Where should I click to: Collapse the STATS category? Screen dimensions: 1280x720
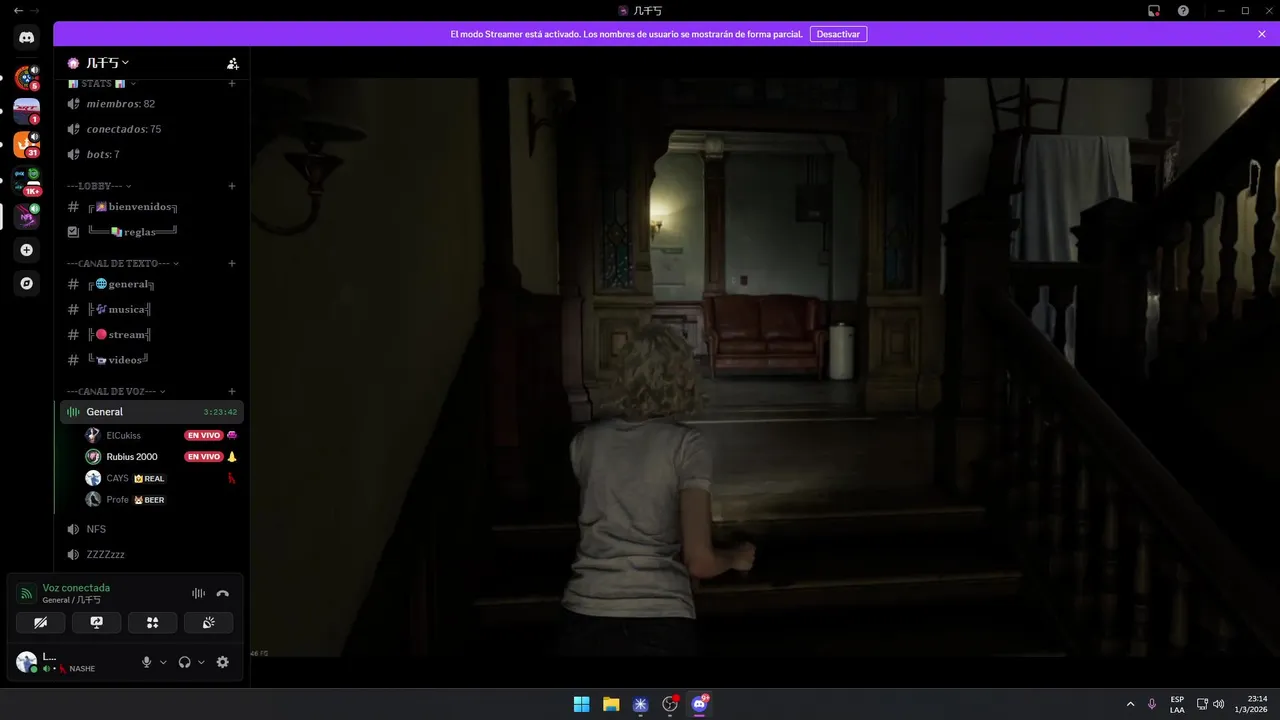coord(101,83)
